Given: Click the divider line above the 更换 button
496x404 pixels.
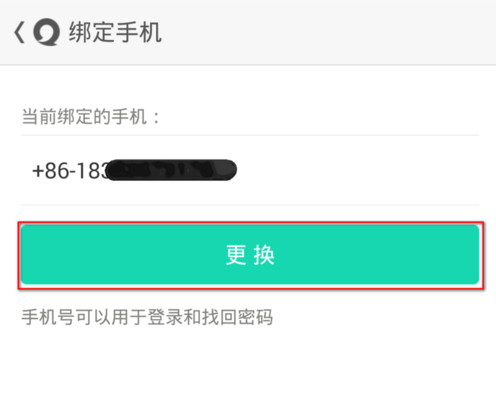Looking at the screenshot, I should point(250,205).
